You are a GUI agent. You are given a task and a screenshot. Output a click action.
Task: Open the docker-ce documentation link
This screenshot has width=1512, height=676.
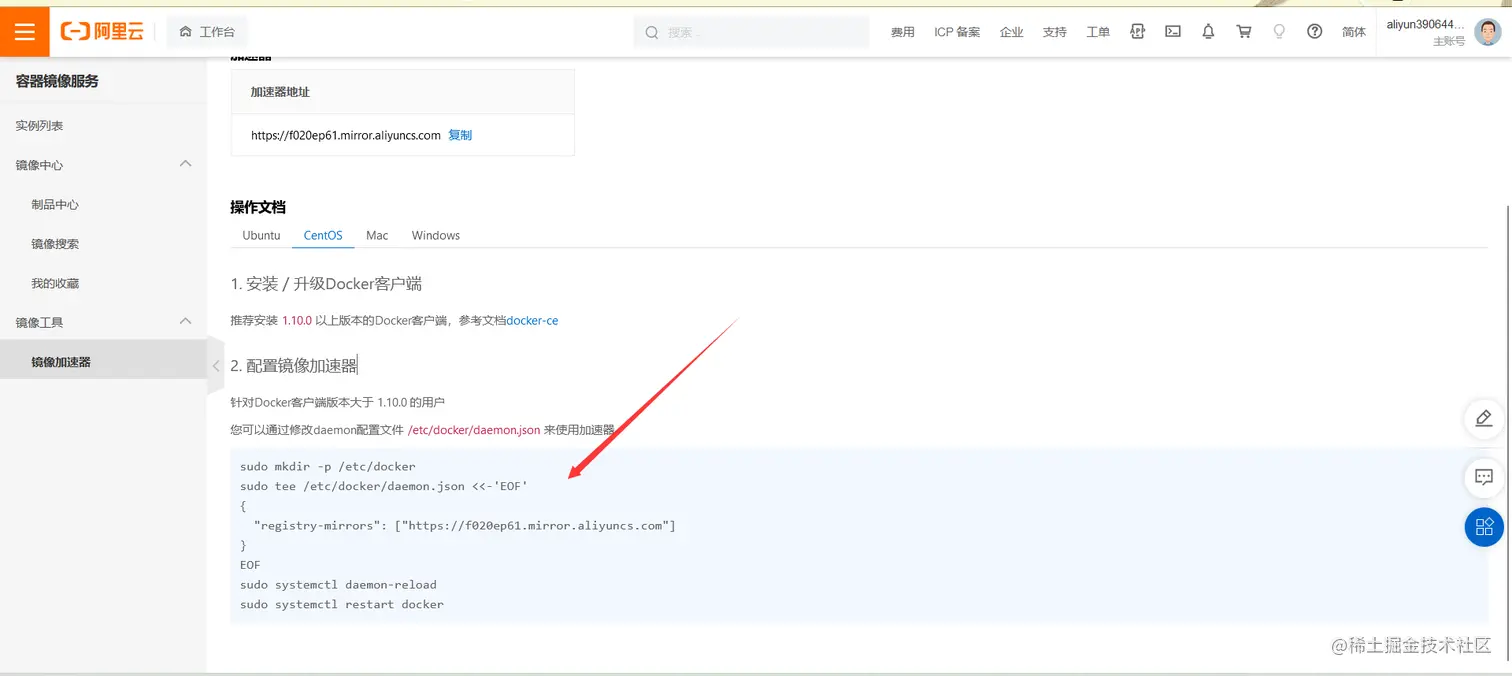(533, 321)
